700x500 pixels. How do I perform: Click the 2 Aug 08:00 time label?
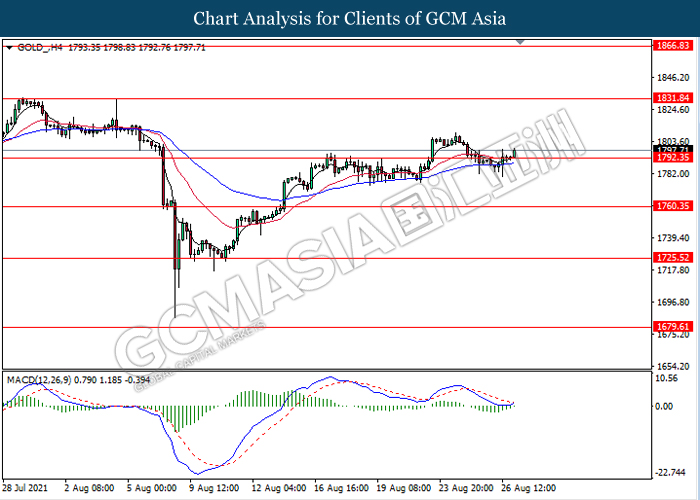pyautogui.click(x=89, y=488)
